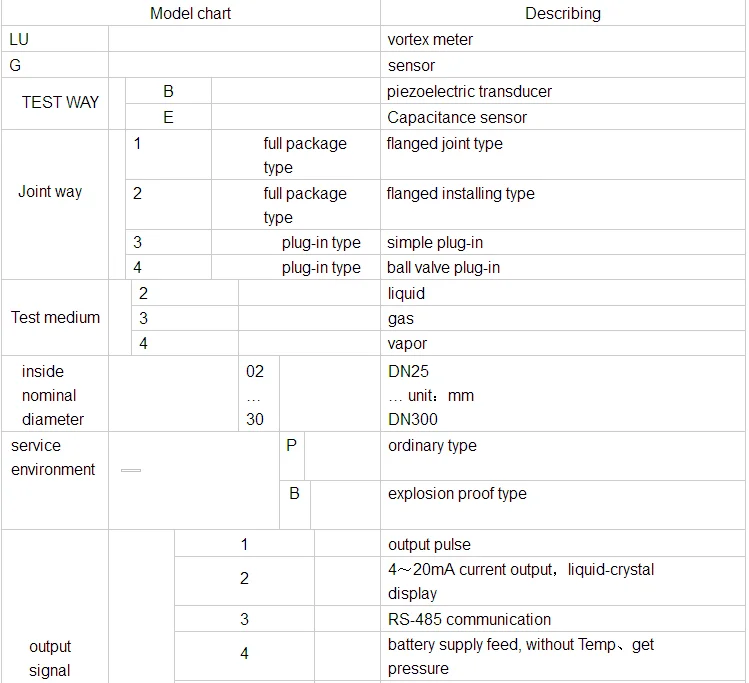Select the "vortex meter" description text
This screenshot has width=749, height=683.
pyautogui.click(x=430, y=40)
